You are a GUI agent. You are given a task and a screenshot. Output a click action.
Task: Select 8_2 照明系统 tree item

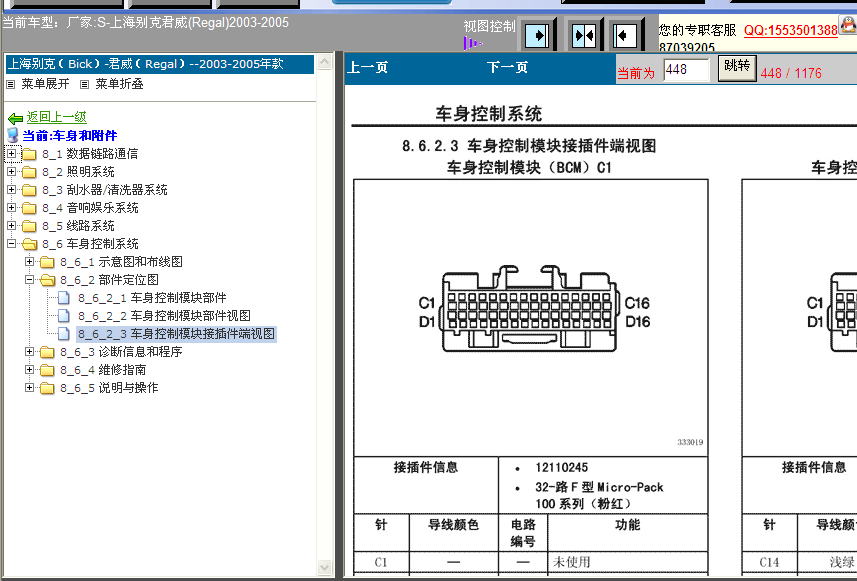[x=78, y=172]
